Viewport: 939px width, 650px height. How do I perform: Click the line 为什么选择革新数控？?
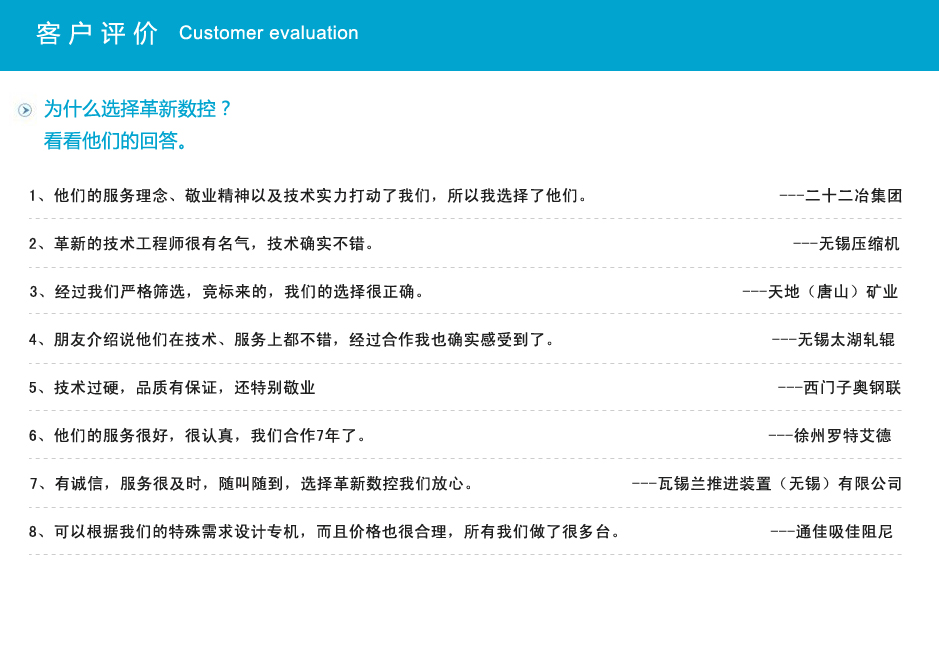[x=138, y=109]
